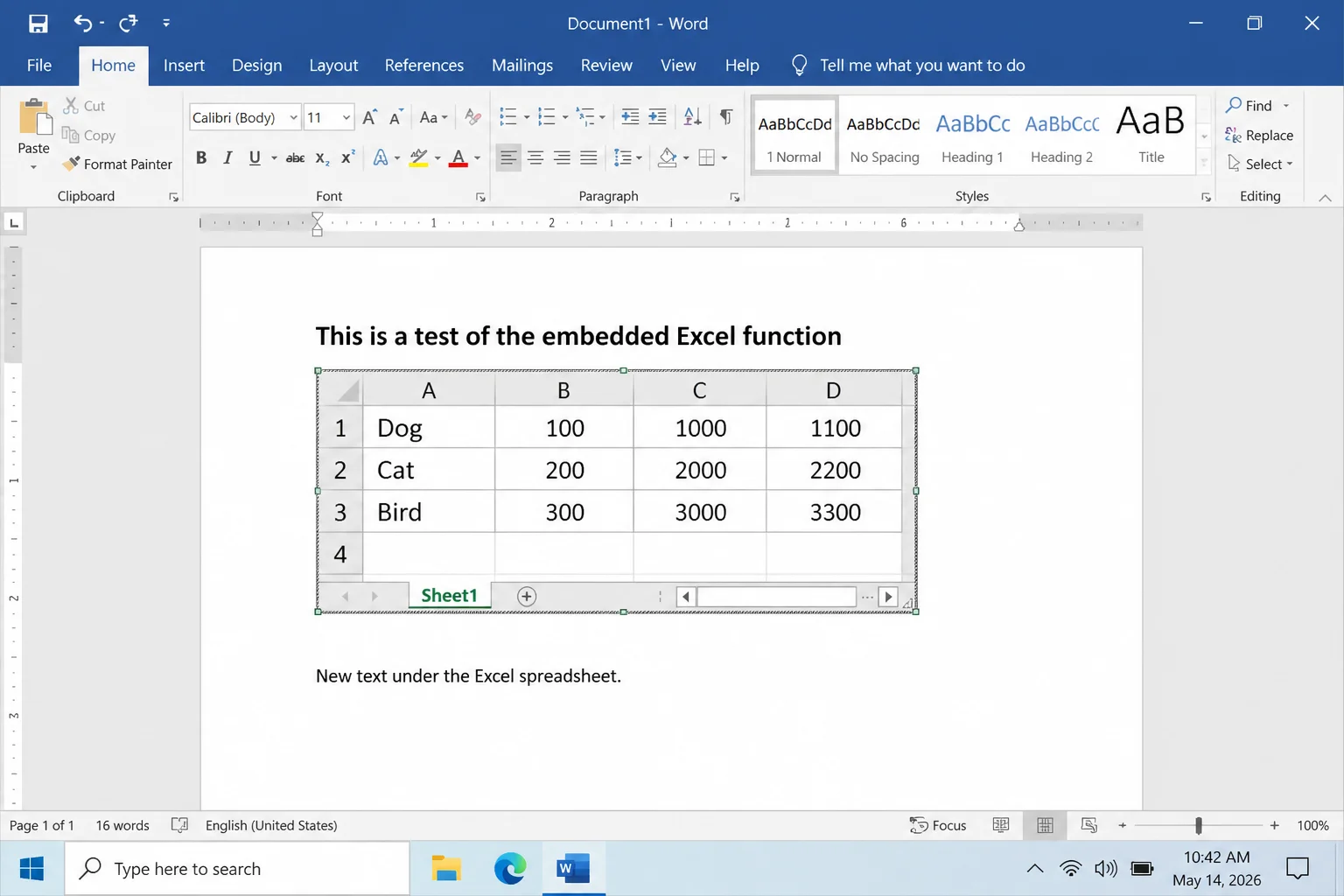Viewport: 1344px width, 896px height.
Task: Toggle paragraph marks display
Action: (x=726, y=117)
